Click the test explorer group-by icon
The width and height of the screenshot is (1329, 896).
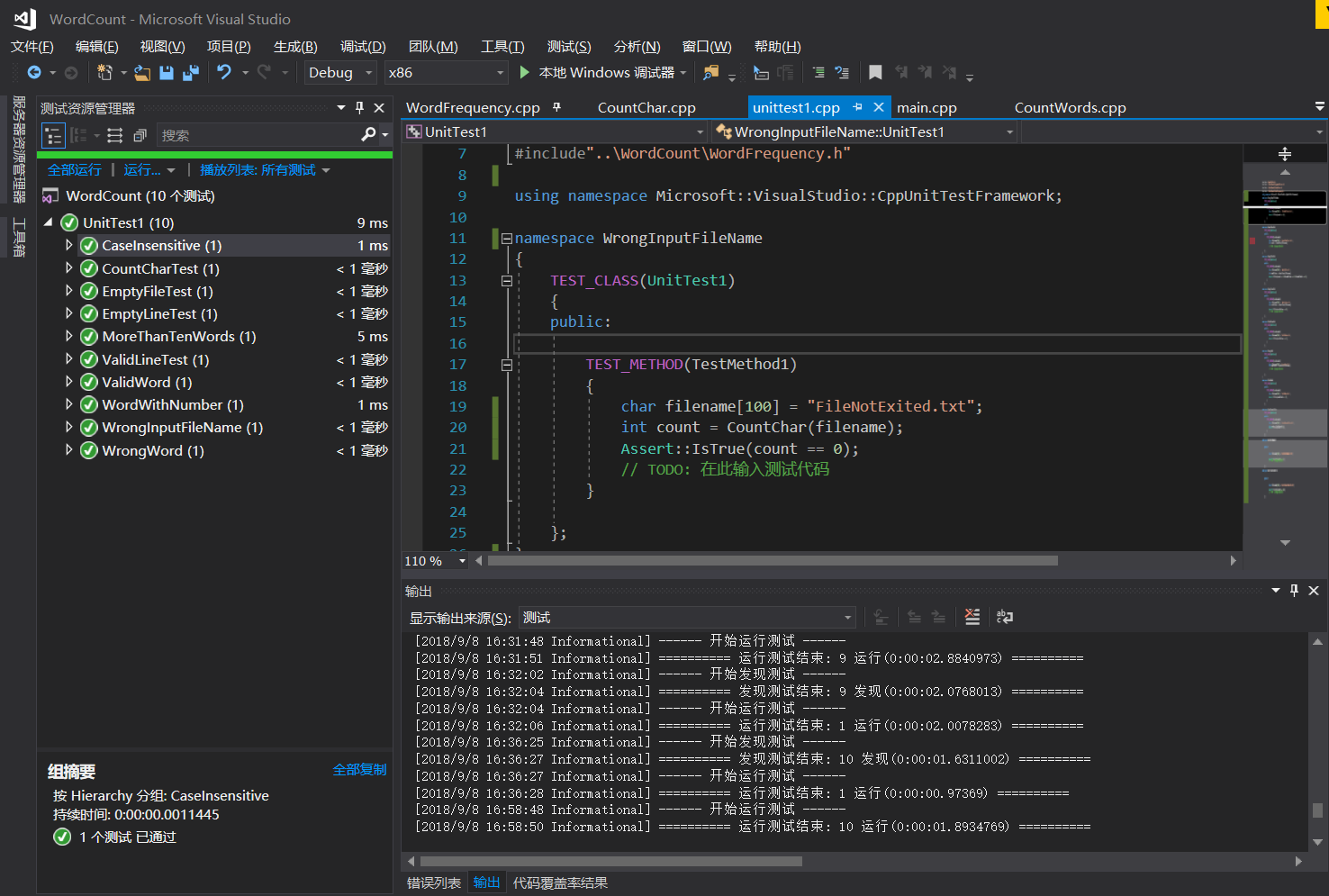(78, 135)
